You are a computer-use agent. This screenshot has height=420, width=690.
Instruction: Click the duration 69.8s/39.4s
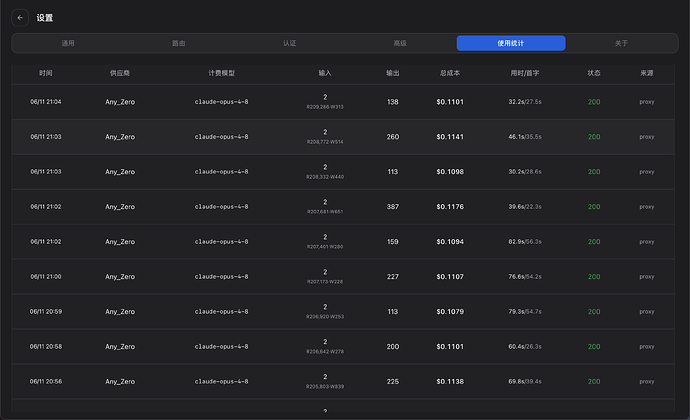point(525,381)
